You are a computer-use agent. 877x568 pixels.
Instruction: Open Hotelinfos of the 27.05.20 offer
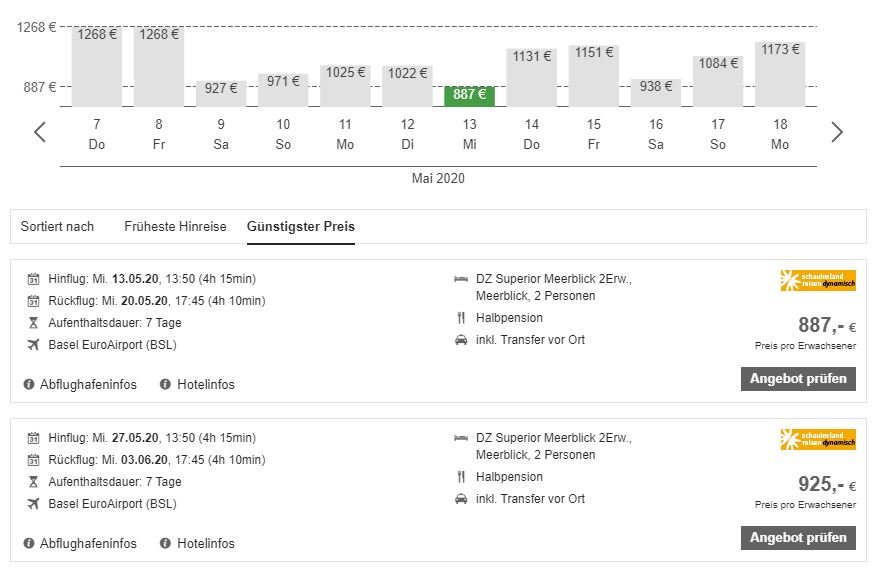pyautogui.click(x=205, y=543)
